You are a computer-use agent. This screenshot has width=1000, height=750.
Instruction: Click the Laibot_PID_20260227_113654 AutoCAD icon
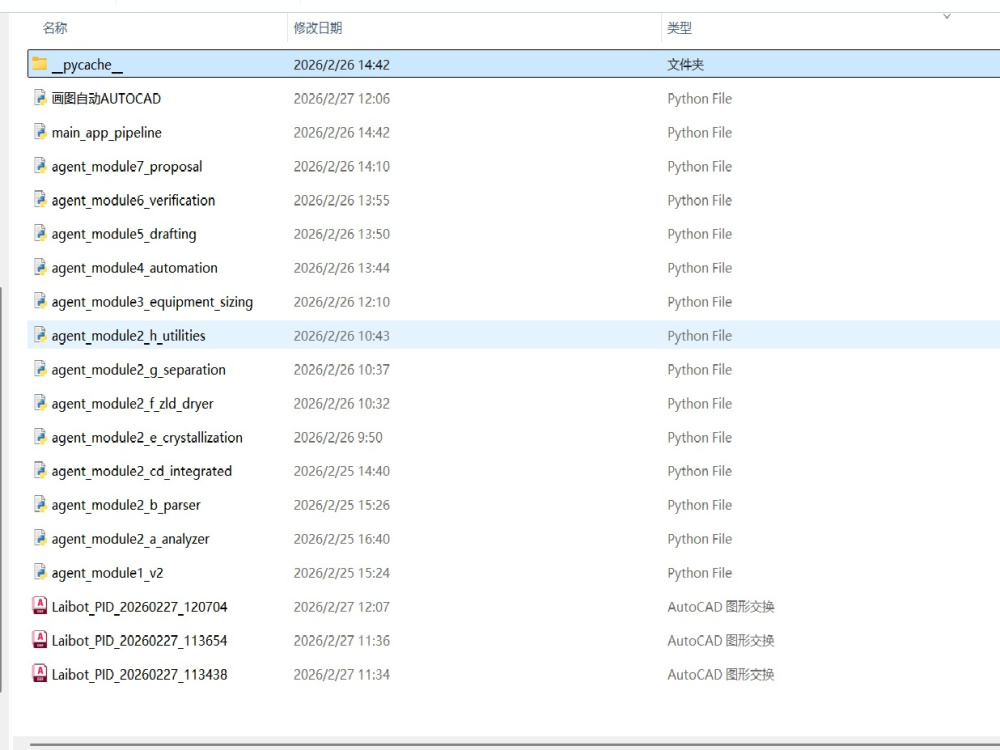40,639
